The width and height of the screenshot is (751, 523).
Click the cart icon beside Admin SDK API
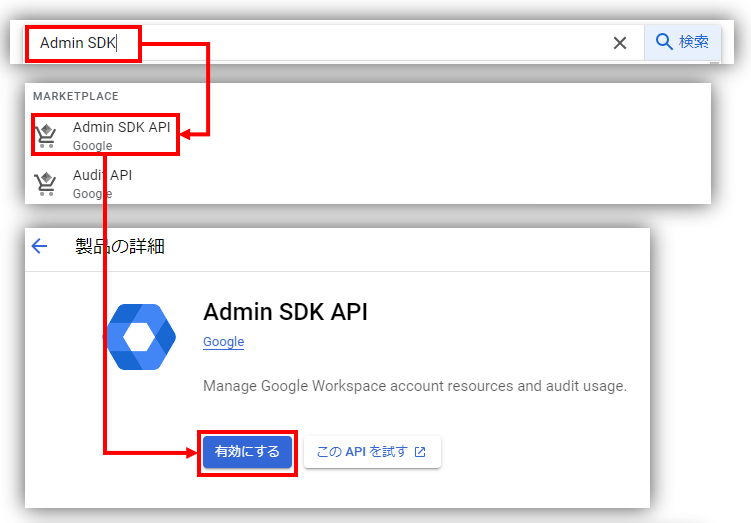coord(46,136)
